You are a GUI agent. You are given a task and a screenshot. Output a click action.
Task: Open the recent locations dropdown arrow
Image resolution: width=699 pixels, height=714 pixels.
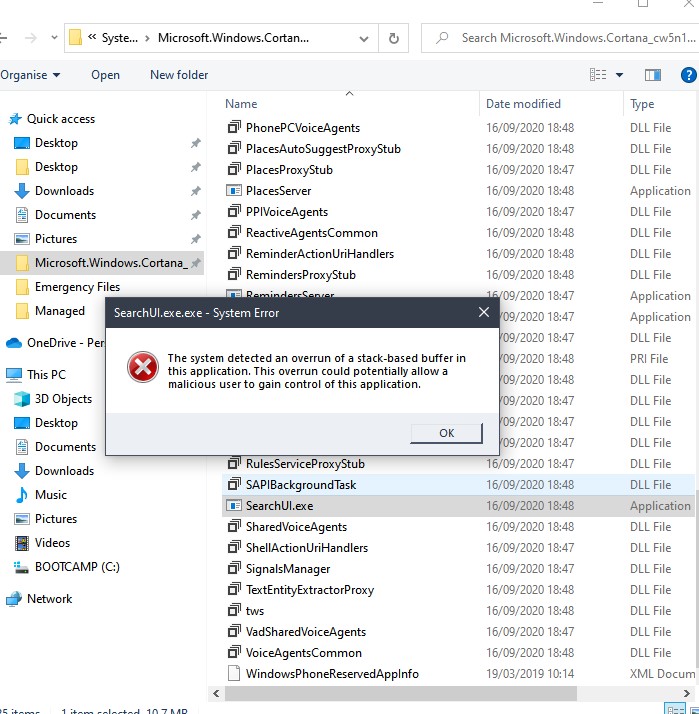(55, 37)
